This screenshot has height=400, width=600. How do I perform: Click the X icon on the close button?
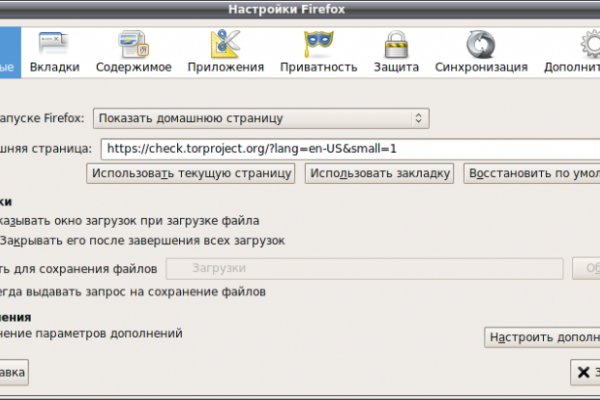point(582,373)
